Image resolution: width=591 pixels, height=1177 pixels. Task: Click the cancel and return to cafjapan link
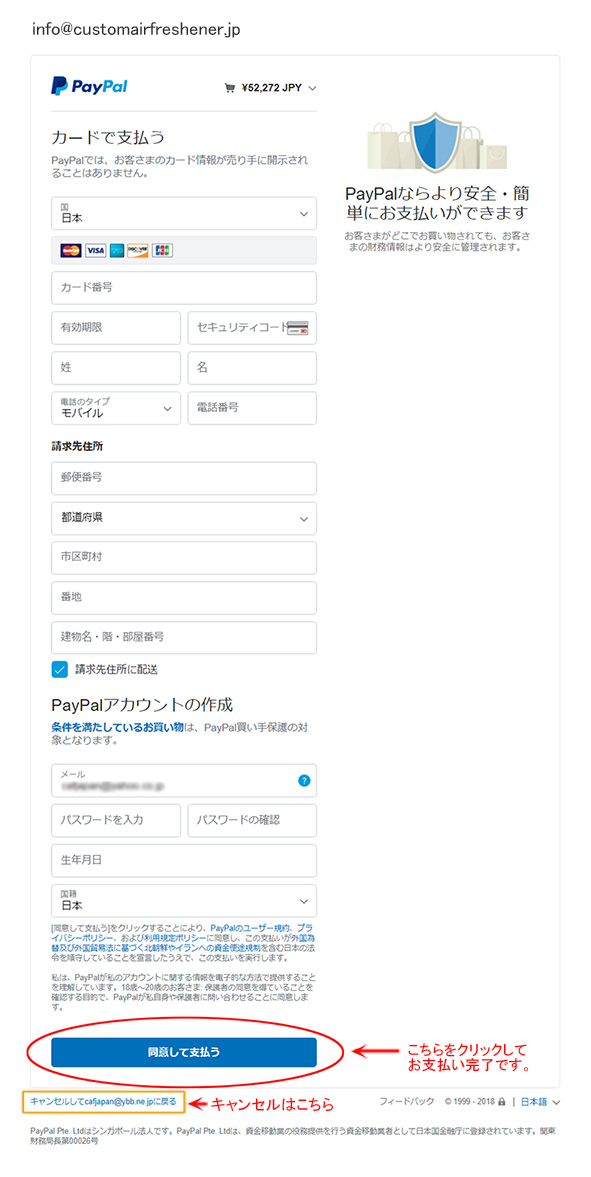point(104,1102)
